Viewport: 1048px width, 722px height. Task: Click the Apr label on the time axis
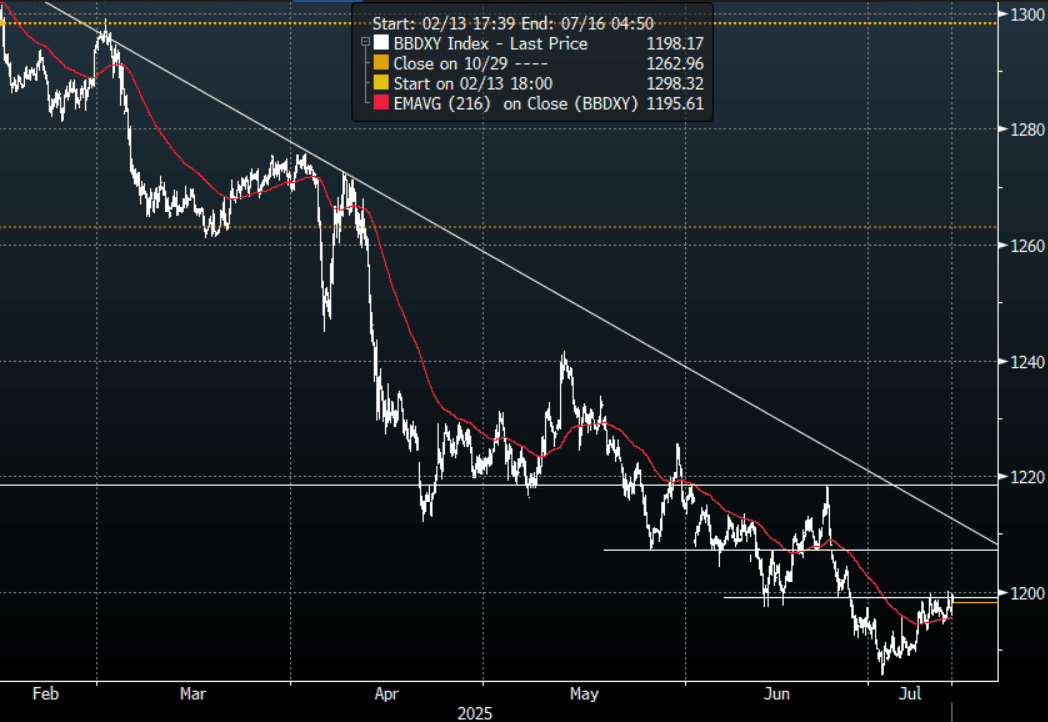[386, 694]
